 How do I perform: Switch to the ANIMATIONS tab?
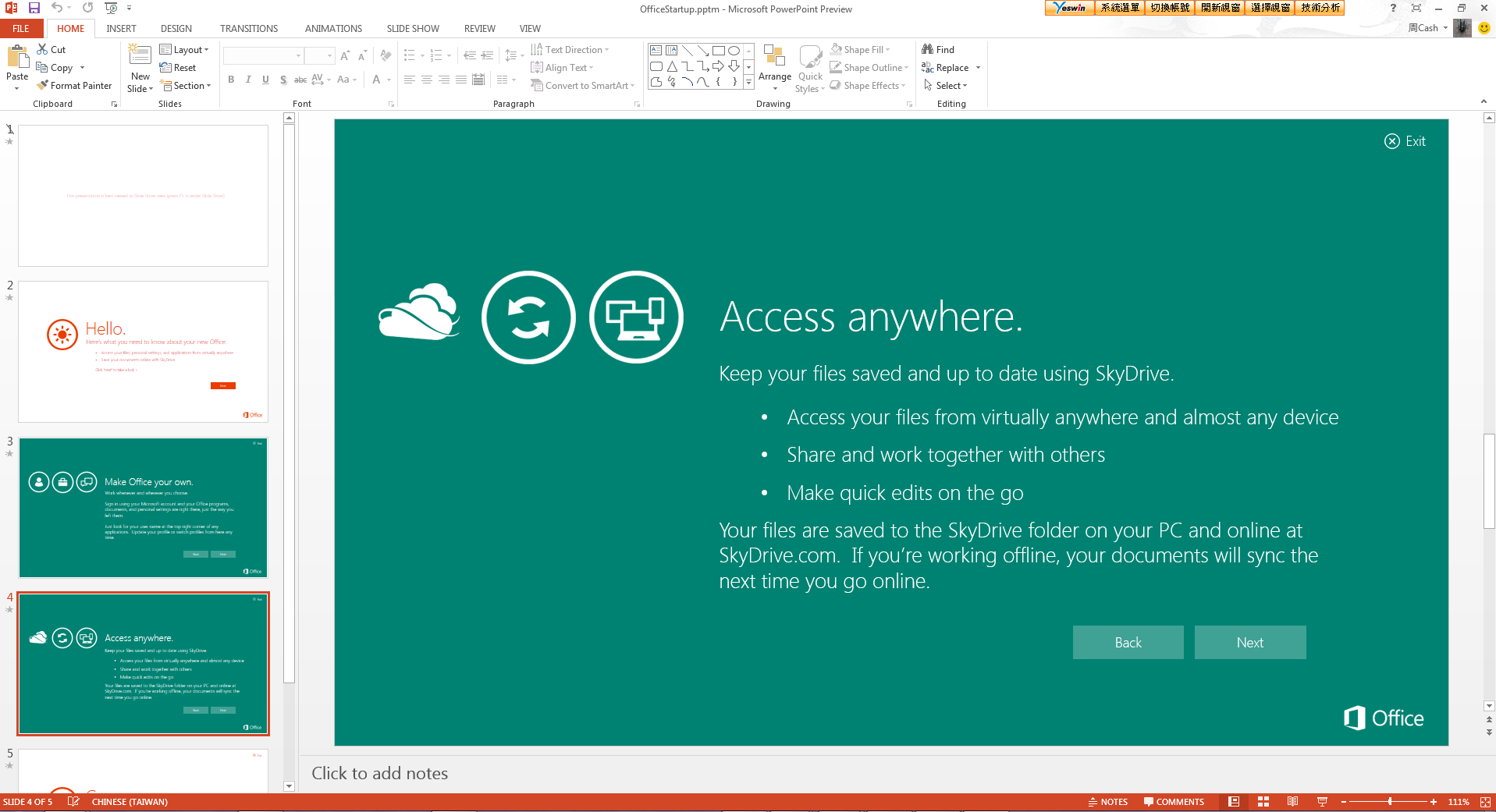(x=333, y=29)
